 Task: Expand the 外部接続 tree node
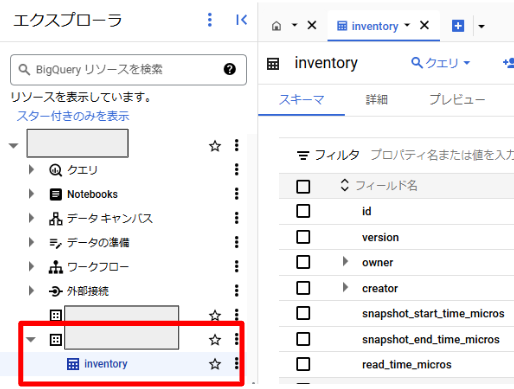31,291
